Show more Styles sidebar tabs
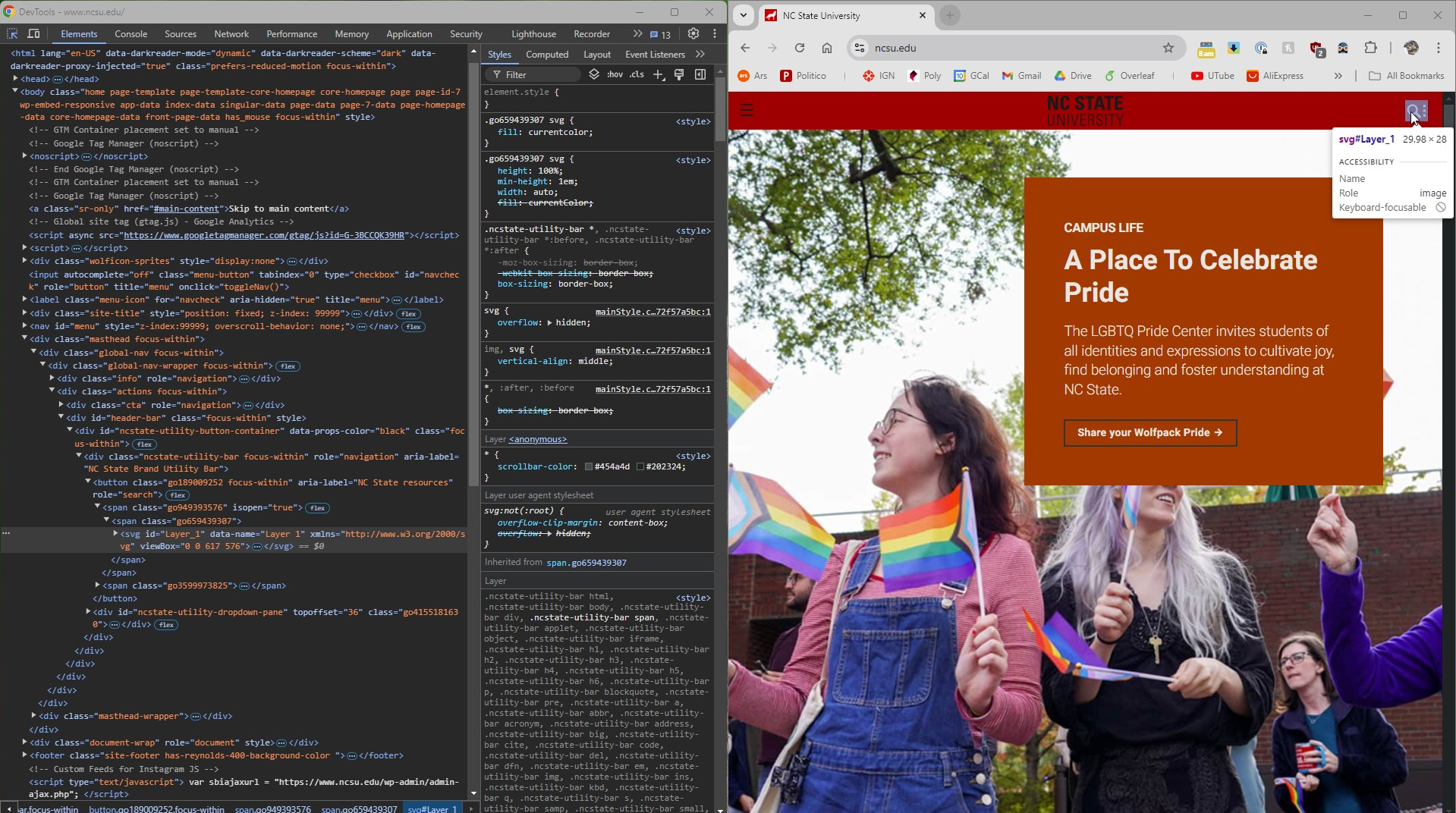The image size is (1456, 813). (x=700, y=55)
